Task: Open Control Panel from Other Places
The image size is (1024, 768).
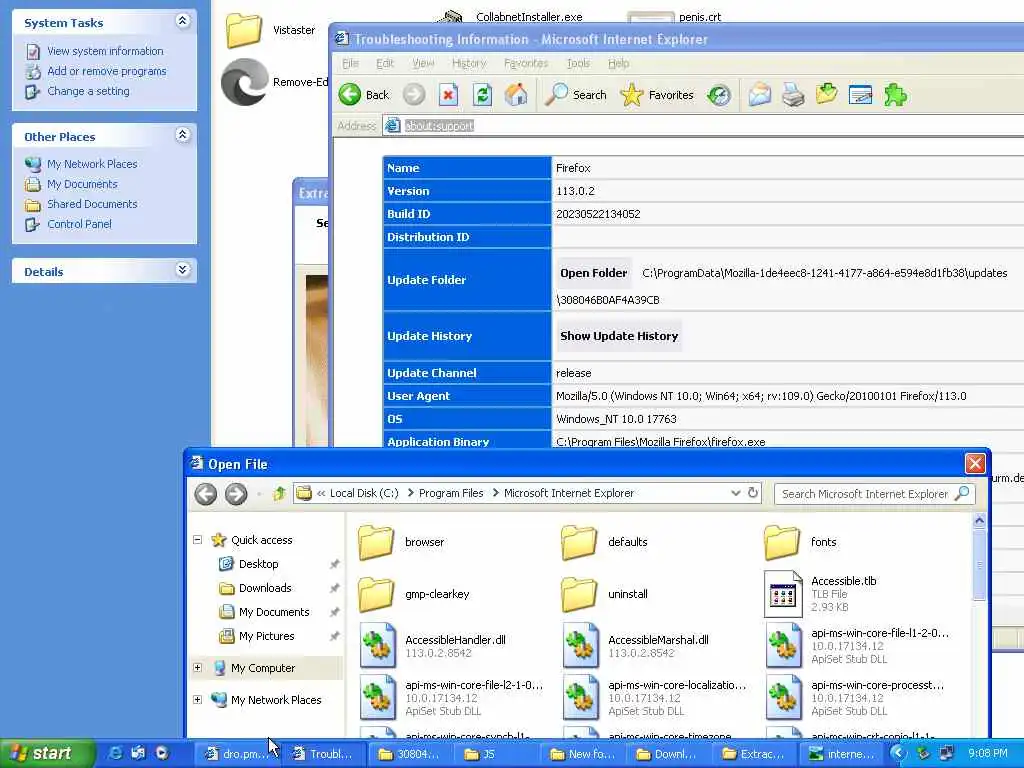Action: [79, 224]
